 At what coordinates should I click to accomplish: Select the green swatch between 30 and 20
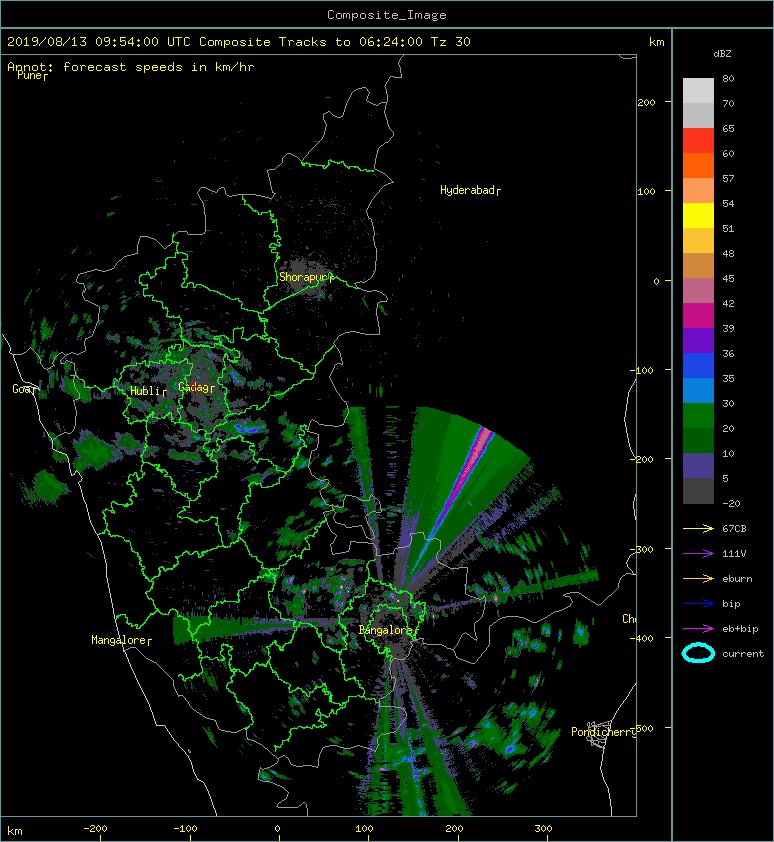pos(698,416)
